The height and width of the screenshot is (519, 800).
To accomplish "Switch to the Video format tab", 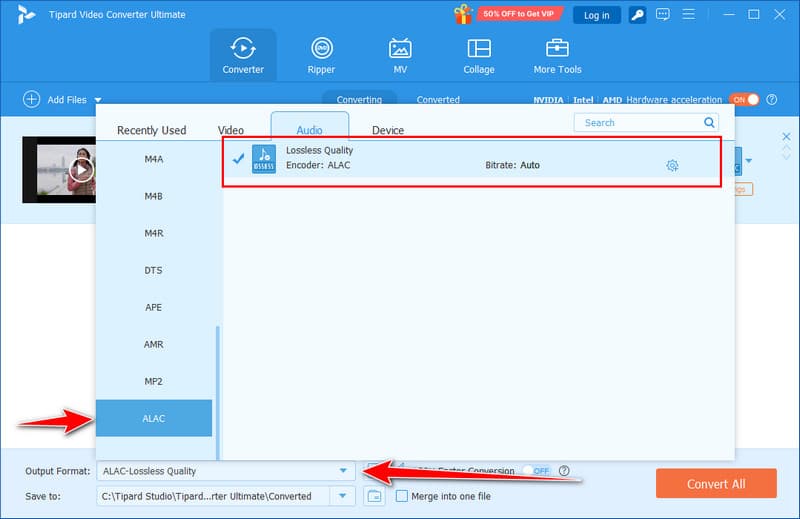I will 231,130.
